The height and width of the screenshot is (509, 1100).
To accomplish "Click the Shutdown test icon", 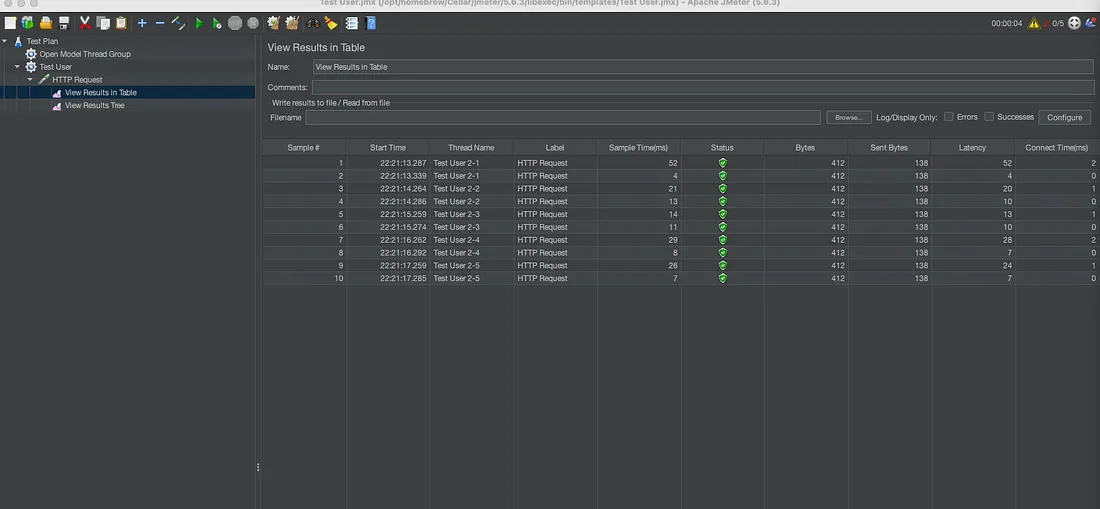I will point(253,23).
